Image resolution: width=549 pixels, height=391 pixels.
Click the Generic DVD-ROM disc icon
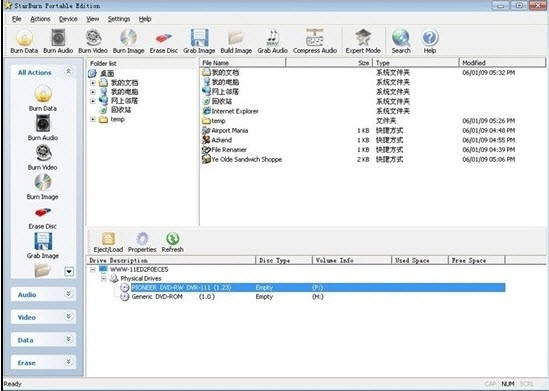[x=124, y=296]
